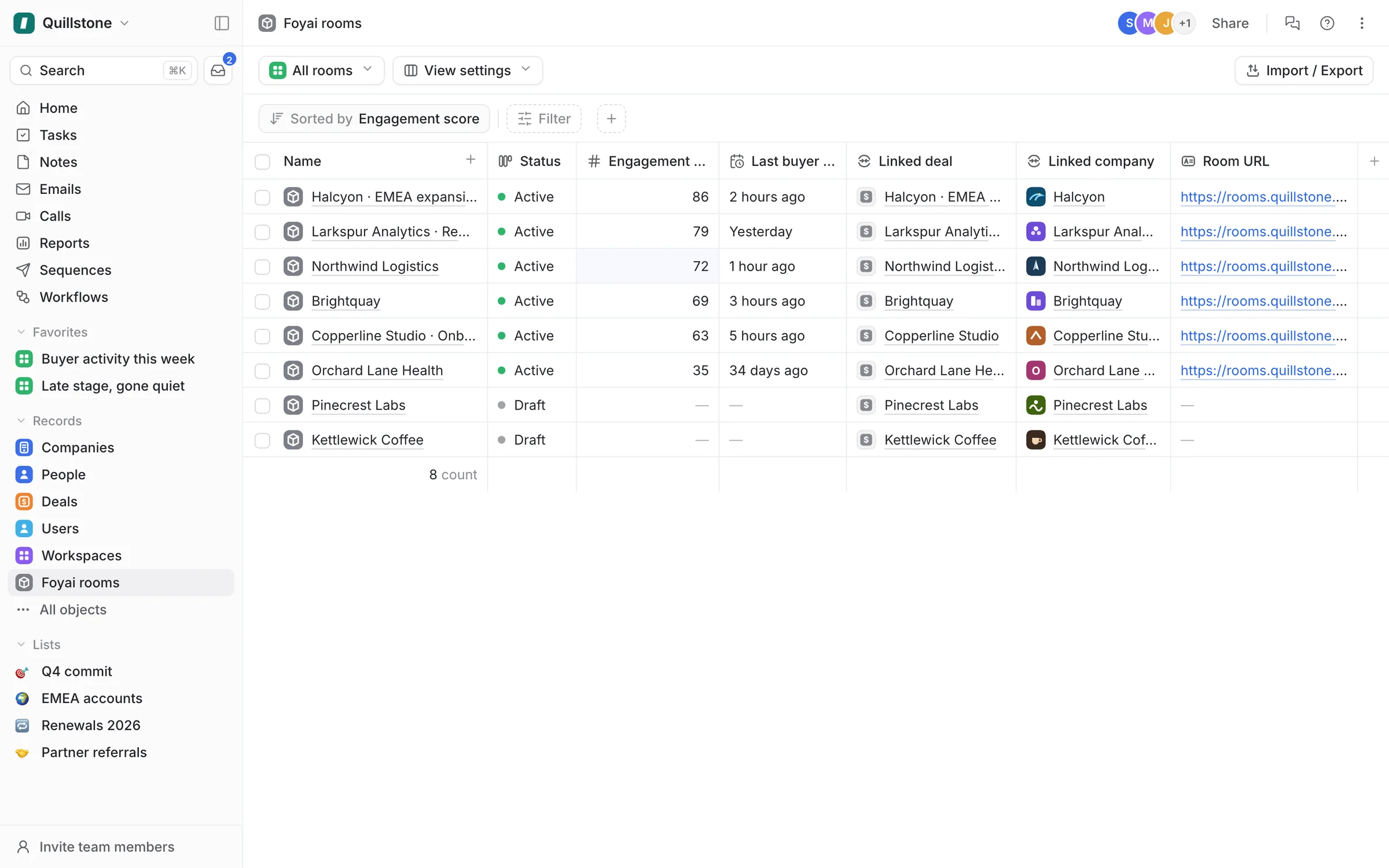The height and width of the screenshot is (868, 1389).
Task: Click the Import / Export button
Action: point(1303,71)
